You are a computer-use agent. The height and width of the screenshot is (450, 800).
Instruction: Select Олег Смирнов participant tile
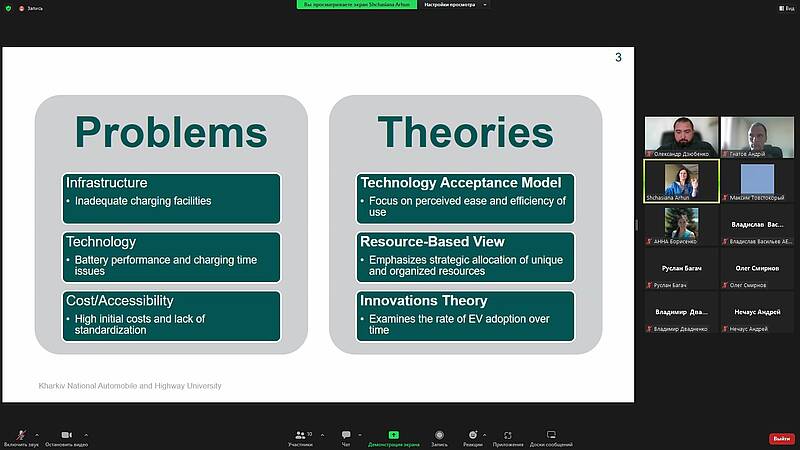(x=757, y=268)
